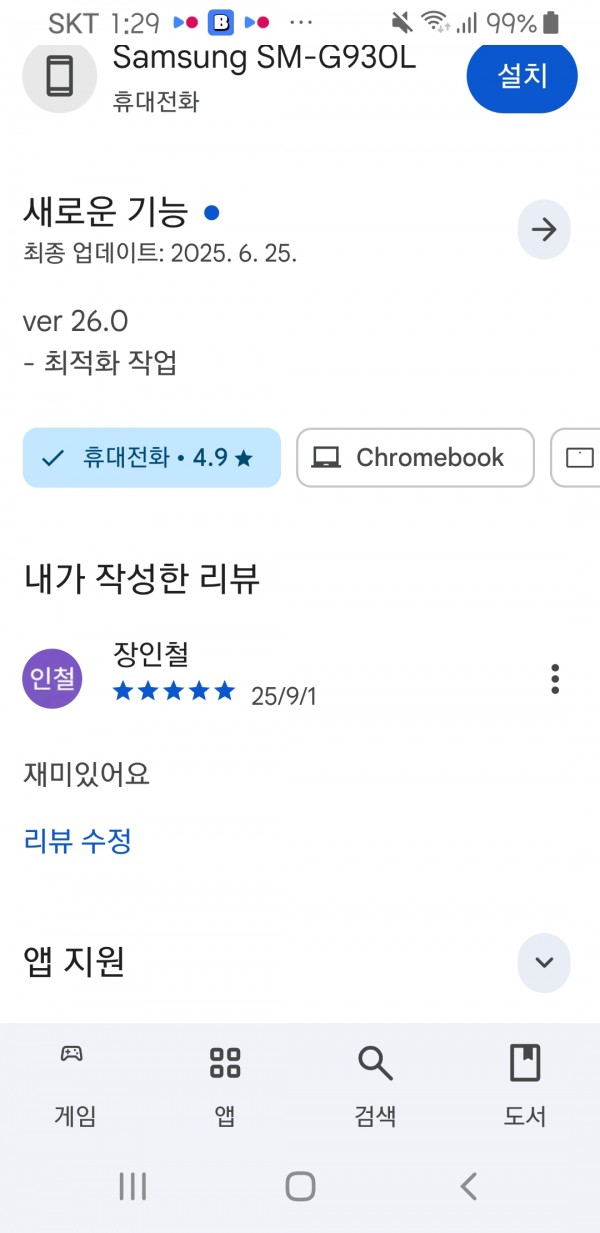The height and width of the screenshot is (1233, 600).
Task: Open the 새로운 기능 section heading
Action: pos(105,211)
